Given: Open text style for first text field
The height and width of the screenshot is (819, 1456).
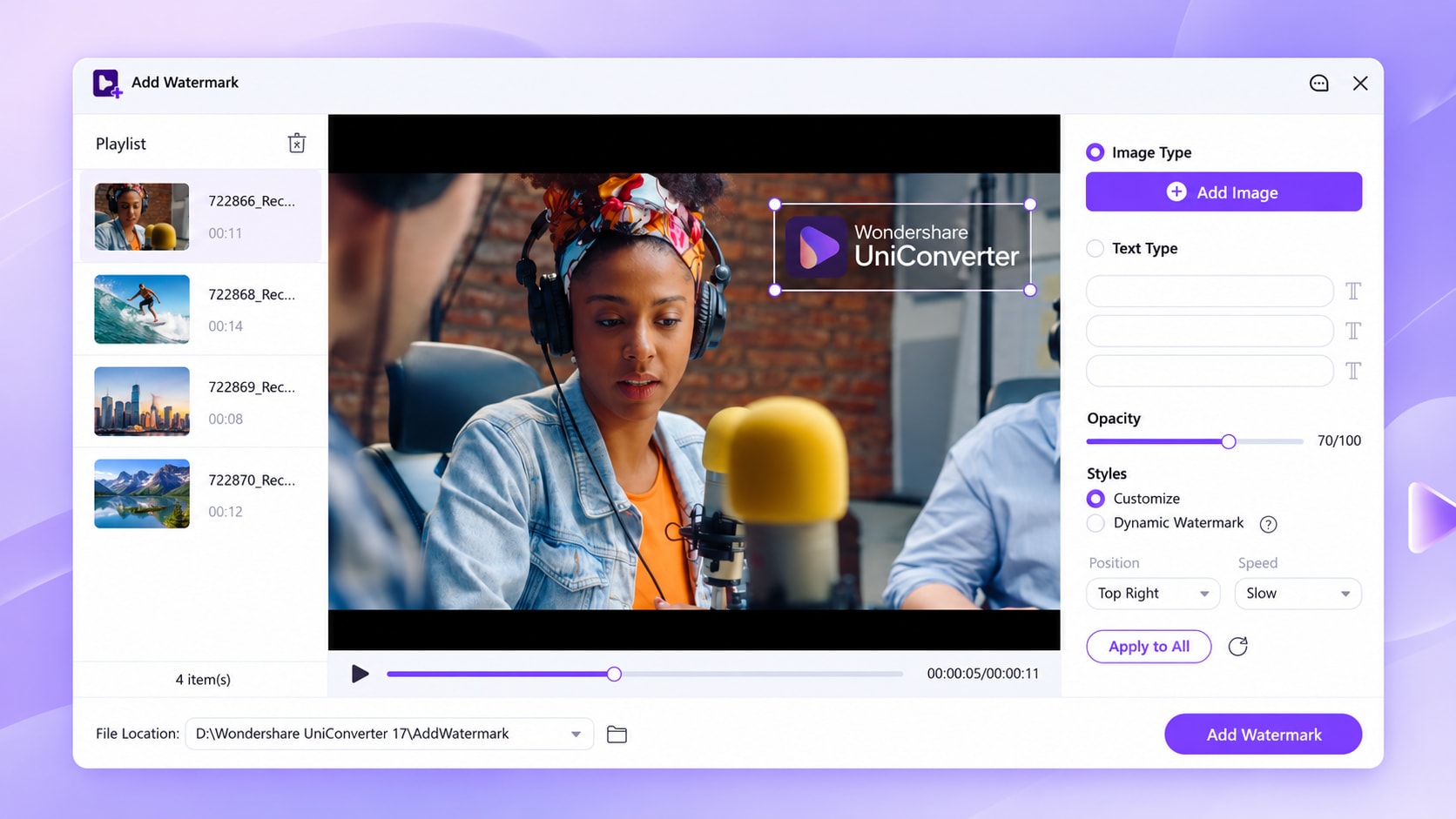Looking at the screenshot, I should click(1352, 291).
